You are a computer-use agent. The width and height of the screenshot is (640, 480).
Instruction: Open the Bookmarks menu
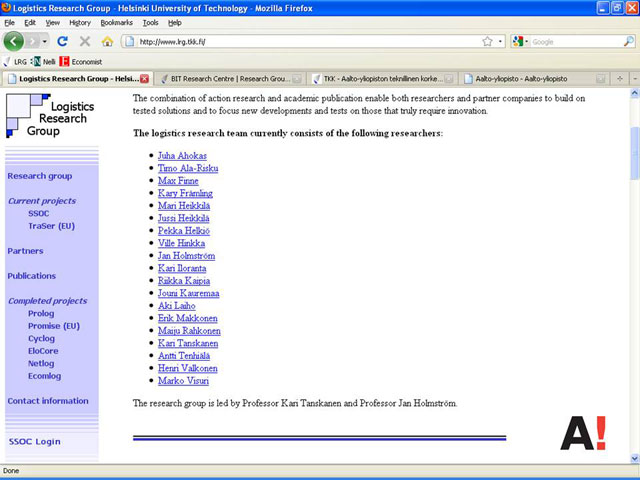[x=116, y=22]
